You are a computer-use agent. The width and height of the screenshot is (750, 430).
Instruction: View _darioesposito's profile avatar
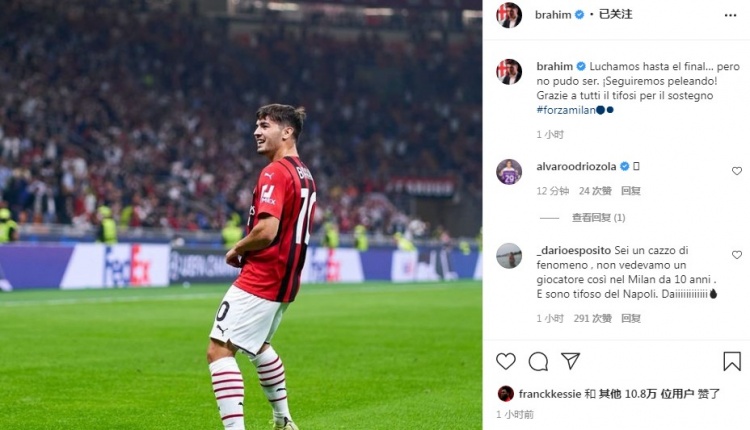click(509, 255)
